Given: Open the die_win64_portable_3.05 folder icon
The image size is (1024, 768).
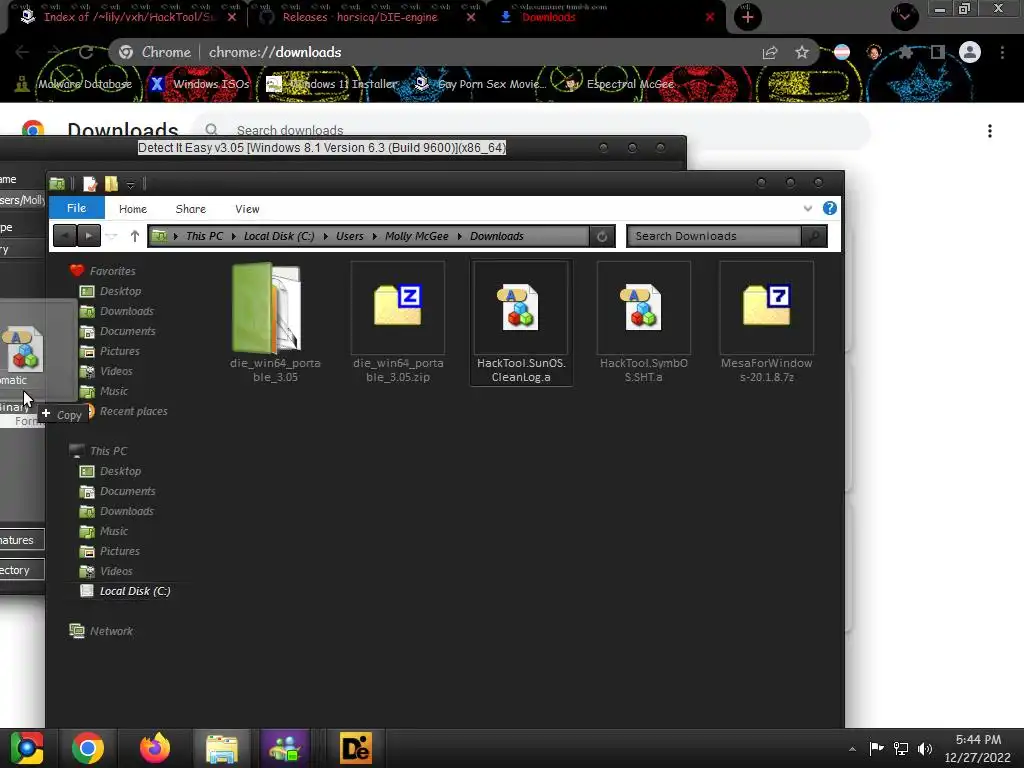Looking at the screenshot, I should (x=267, y=308).
